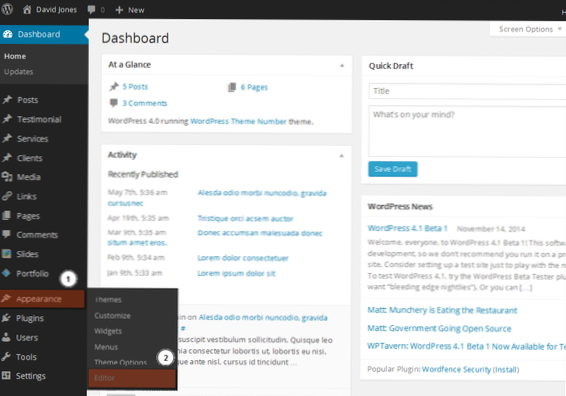Select Themes in the Appearance flyout

108,300
